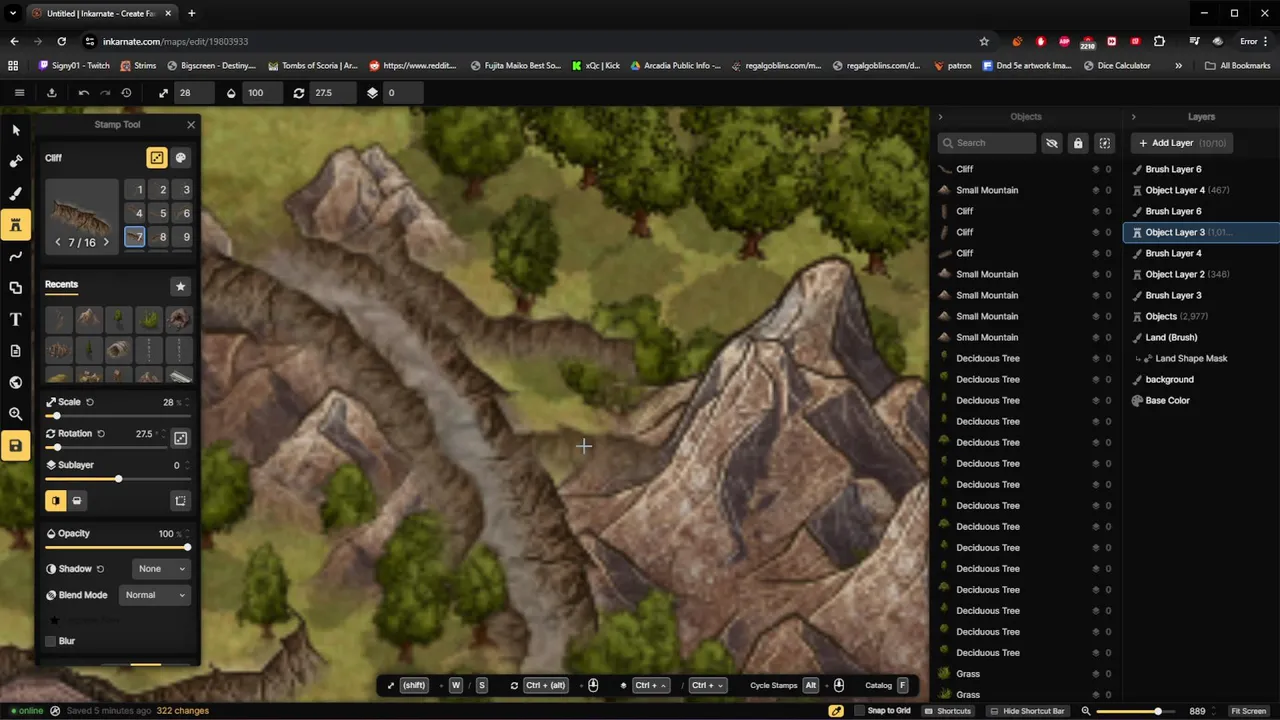Click the random rotation dice button

pos(180,438)
